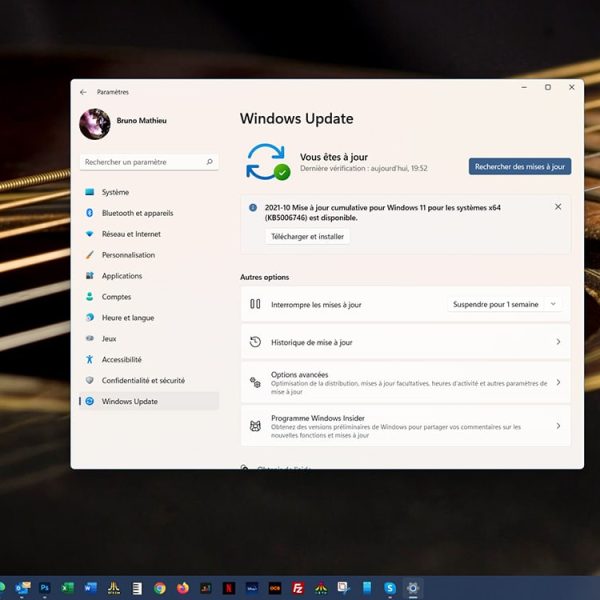Click Télécharger et installer button

click(x=307, y=236)
